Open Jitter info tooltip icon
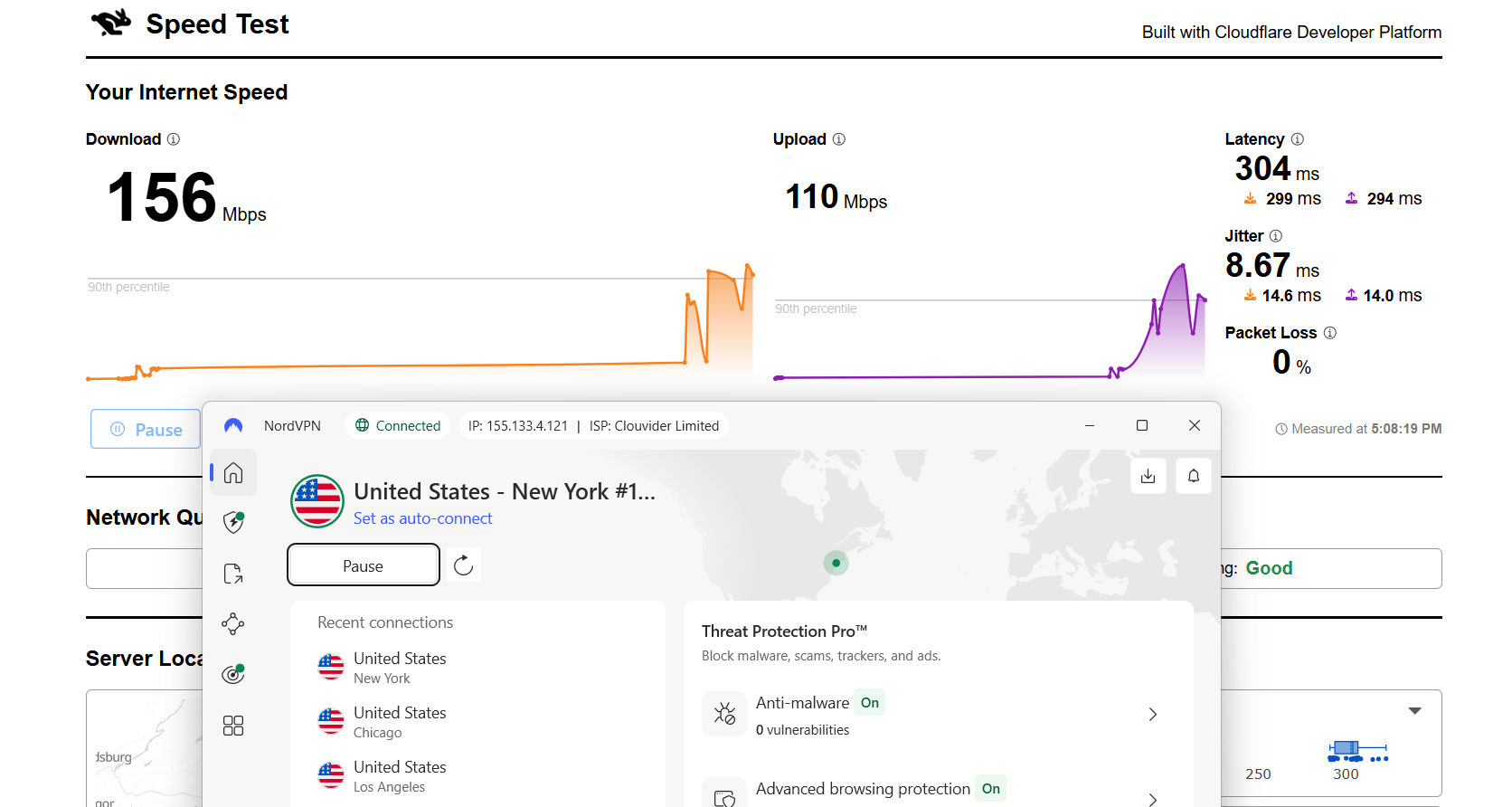This screenshot has height=807, width=1512. [1276, 236]
